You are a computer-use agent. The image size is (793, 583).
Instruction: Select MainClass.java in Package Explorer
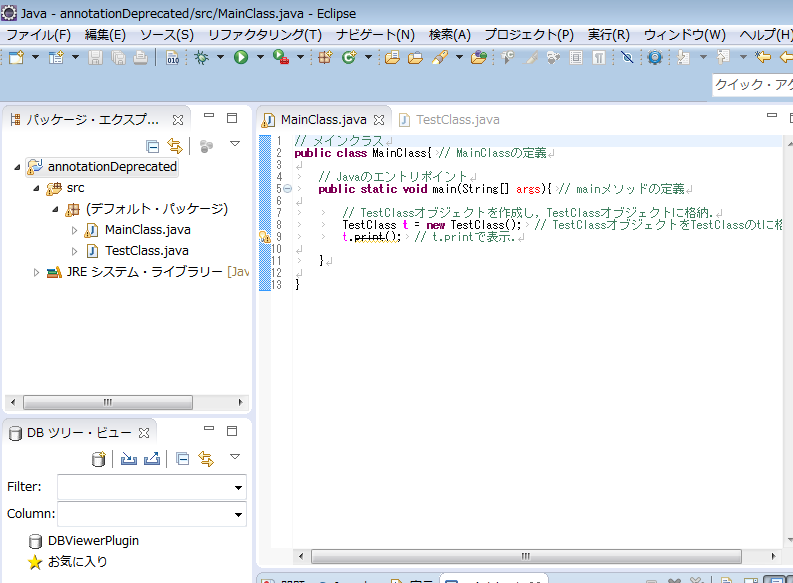(147, 230)
